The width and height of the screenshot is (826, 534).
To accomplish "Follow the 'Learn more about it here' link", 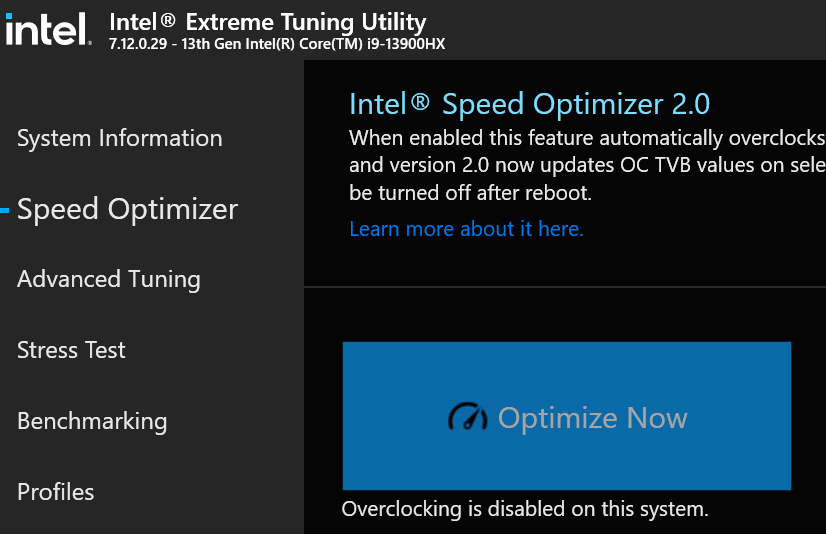I will pos(466,229).
